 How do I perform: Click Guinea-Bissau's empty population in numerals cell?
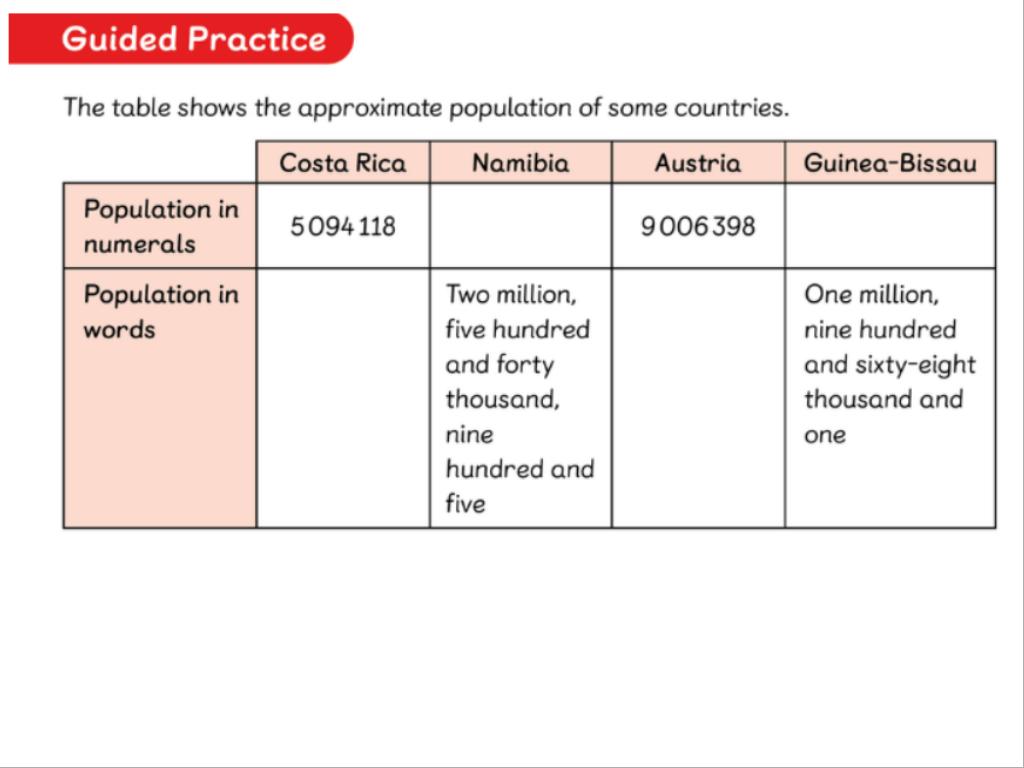[889, 226]
